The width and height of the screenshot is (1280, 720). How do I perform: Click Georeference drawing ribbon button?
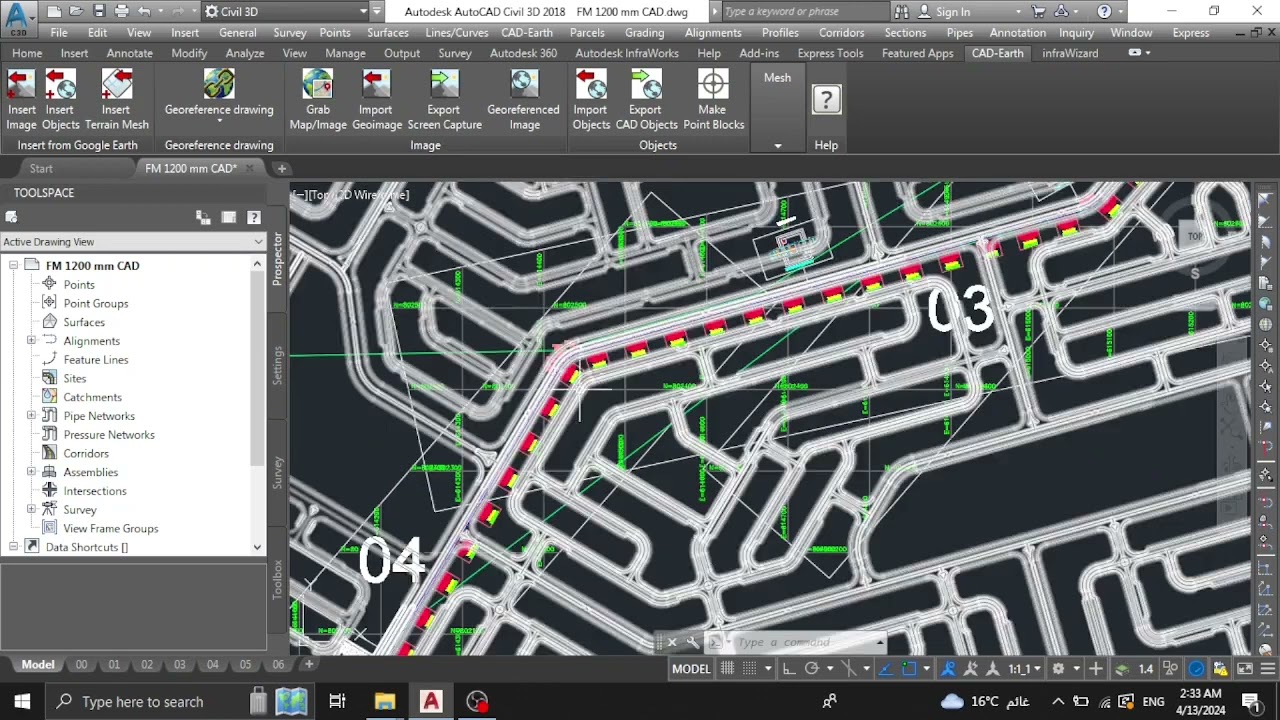pyautogui.click(x=219, y=95)
